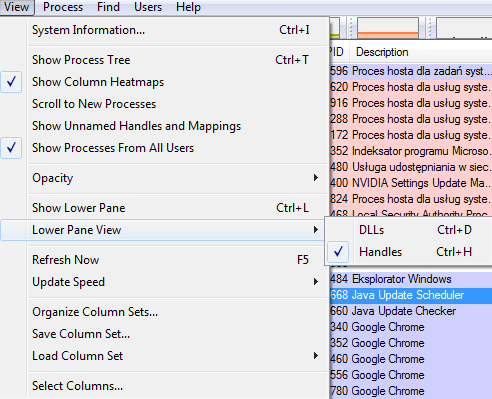Select Indeksator programu Microso.. row

pos(411,151)
